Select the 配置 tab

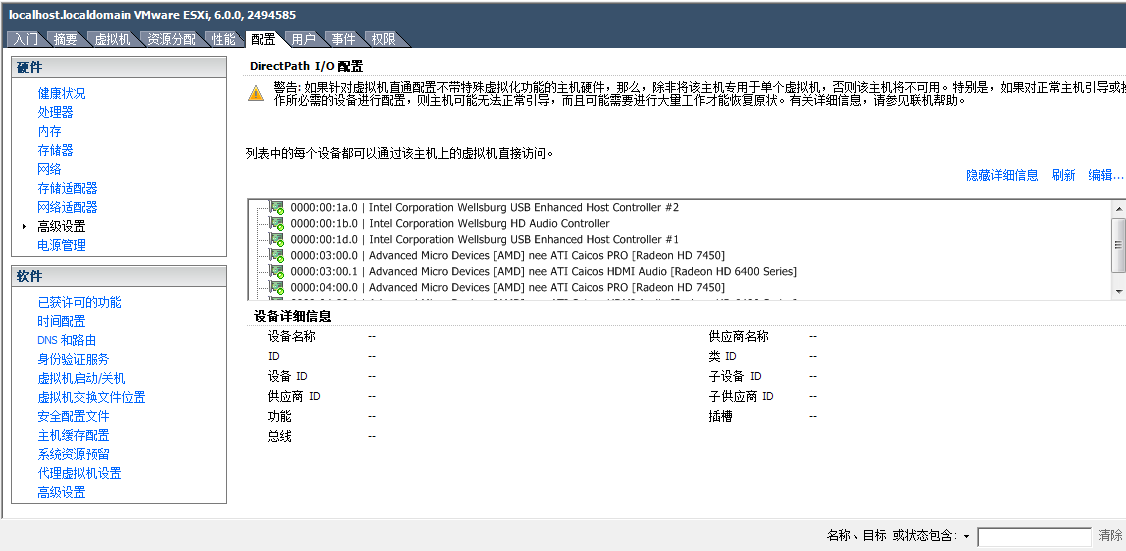tap(263, 40)
